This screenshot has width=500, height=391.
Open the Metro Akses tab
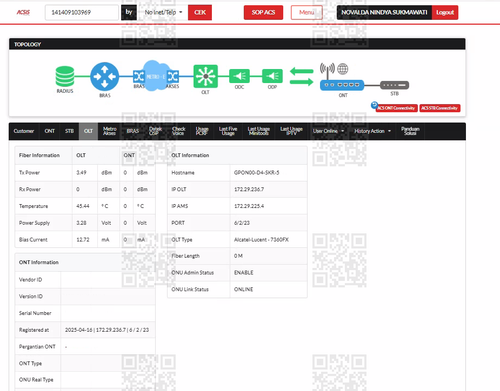click(110, 131)
